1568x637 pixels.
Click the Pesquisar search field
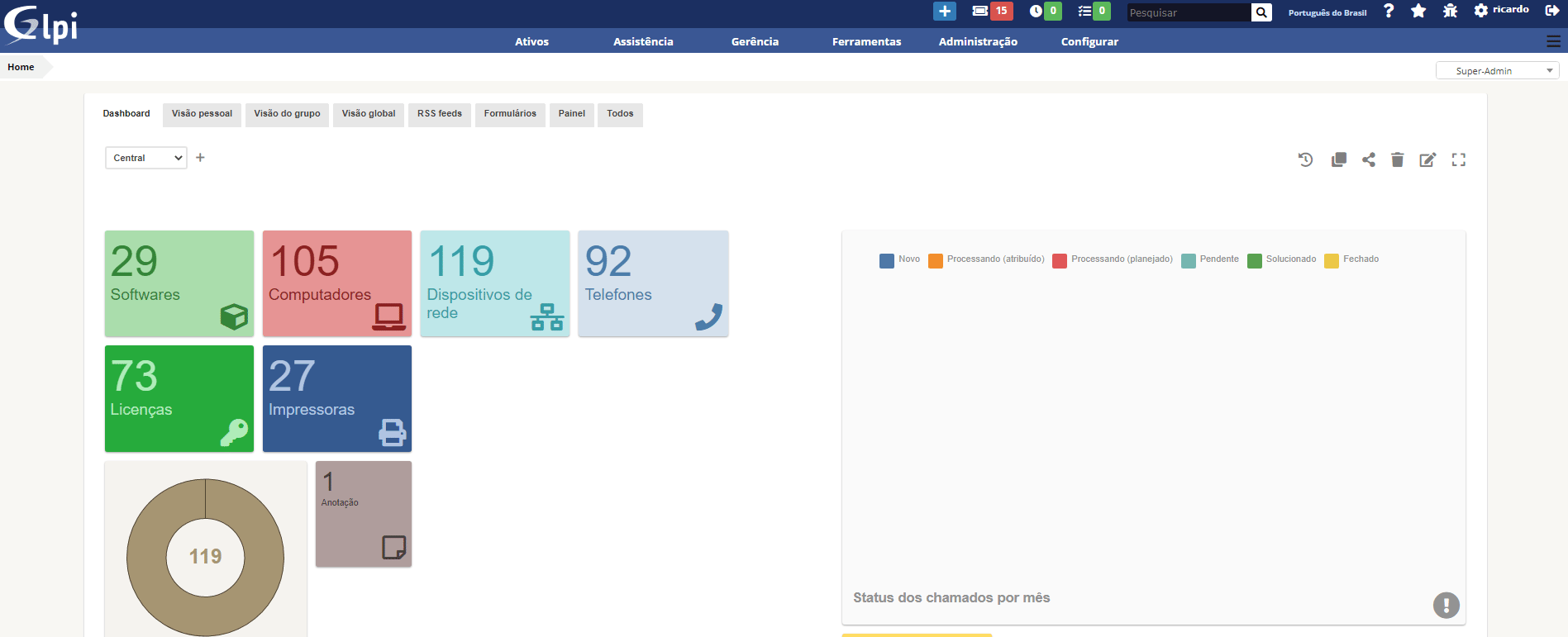pyautogui.click(x=1189, y=12)
